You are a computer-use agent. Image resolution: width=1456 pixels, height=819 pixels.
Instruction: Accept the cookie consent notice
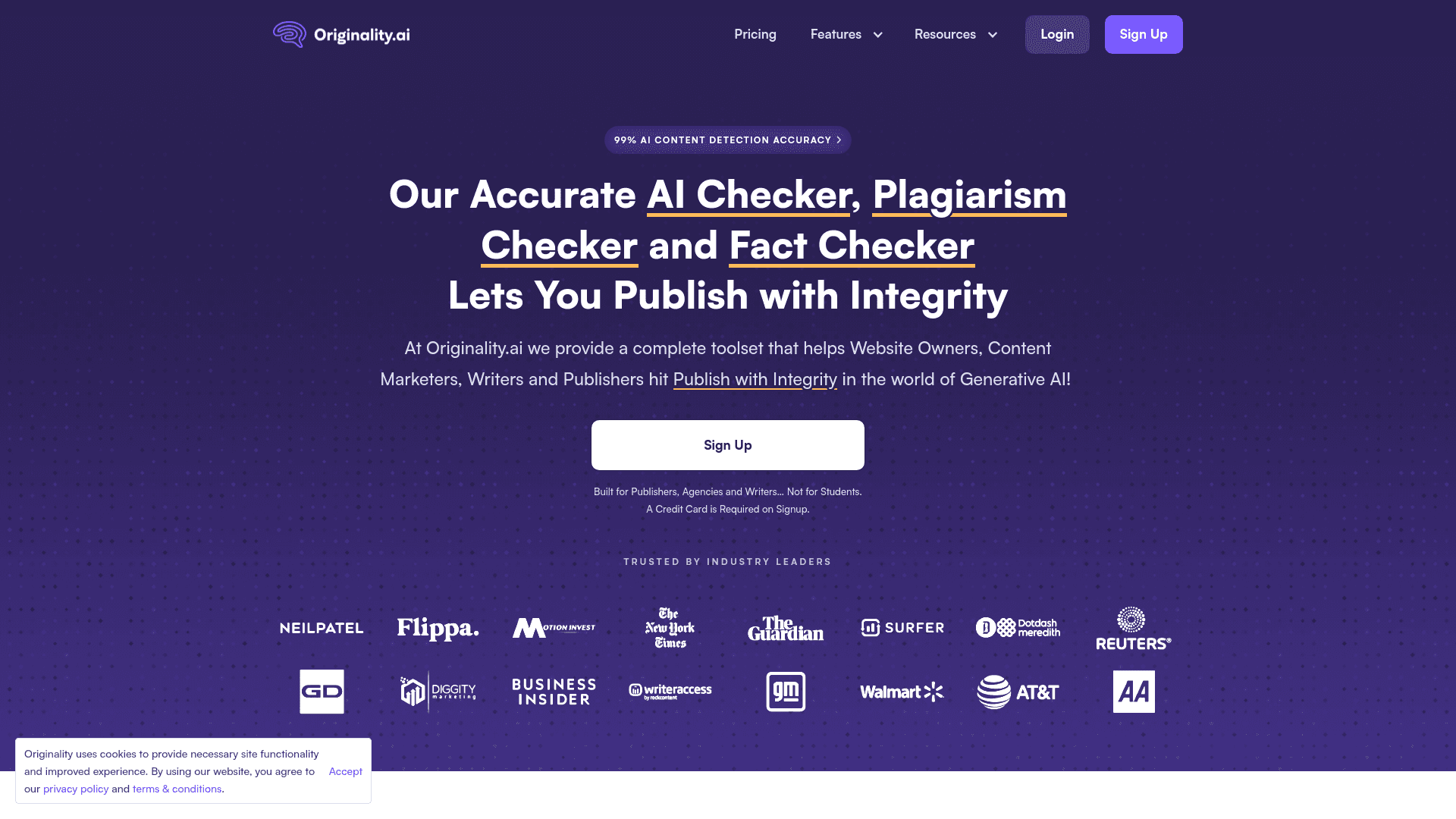coord(345,771)
